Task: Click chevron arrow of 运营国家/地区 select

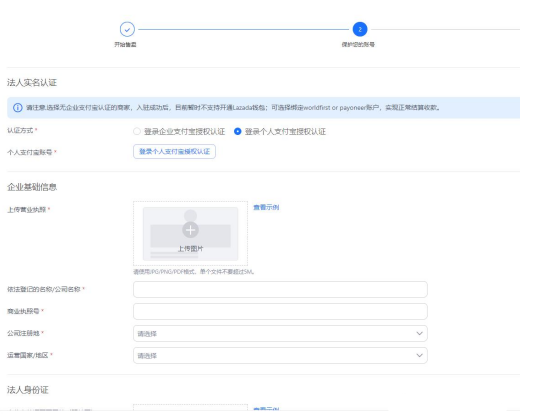Action: (x=419, y=355)
